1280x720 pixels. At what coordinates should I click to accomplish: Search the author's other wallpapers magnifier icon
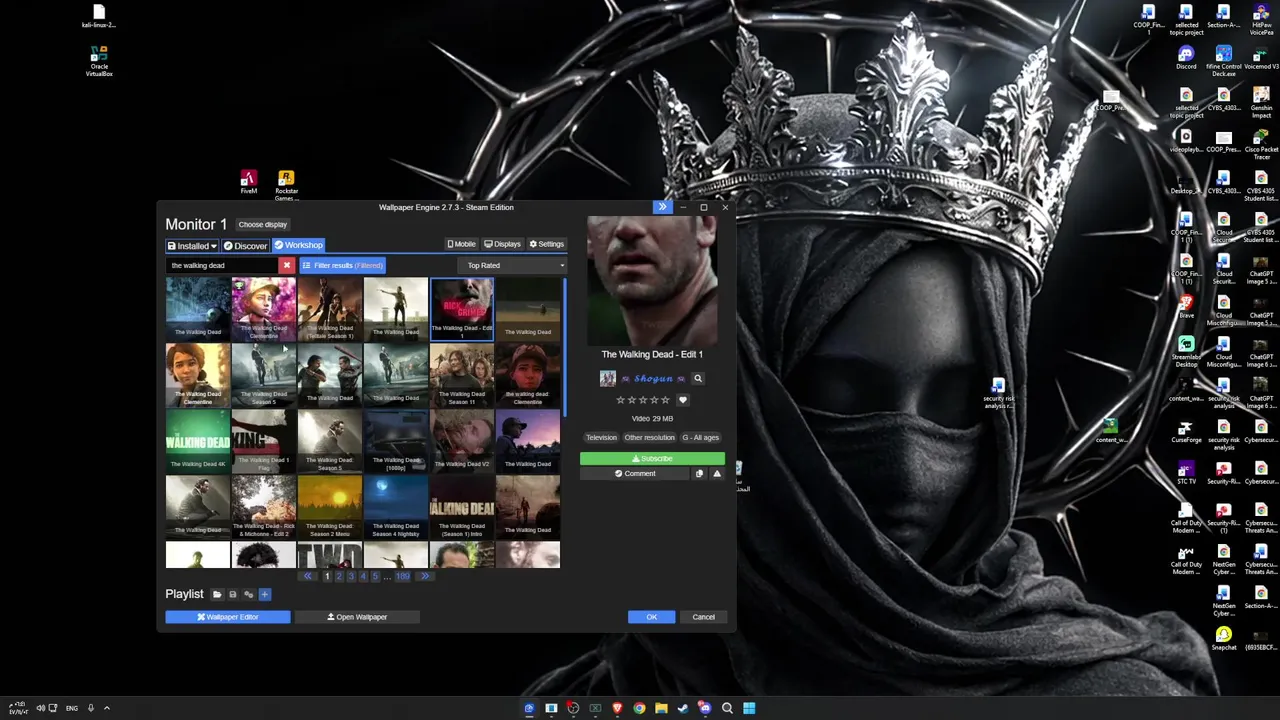(698, 379)
